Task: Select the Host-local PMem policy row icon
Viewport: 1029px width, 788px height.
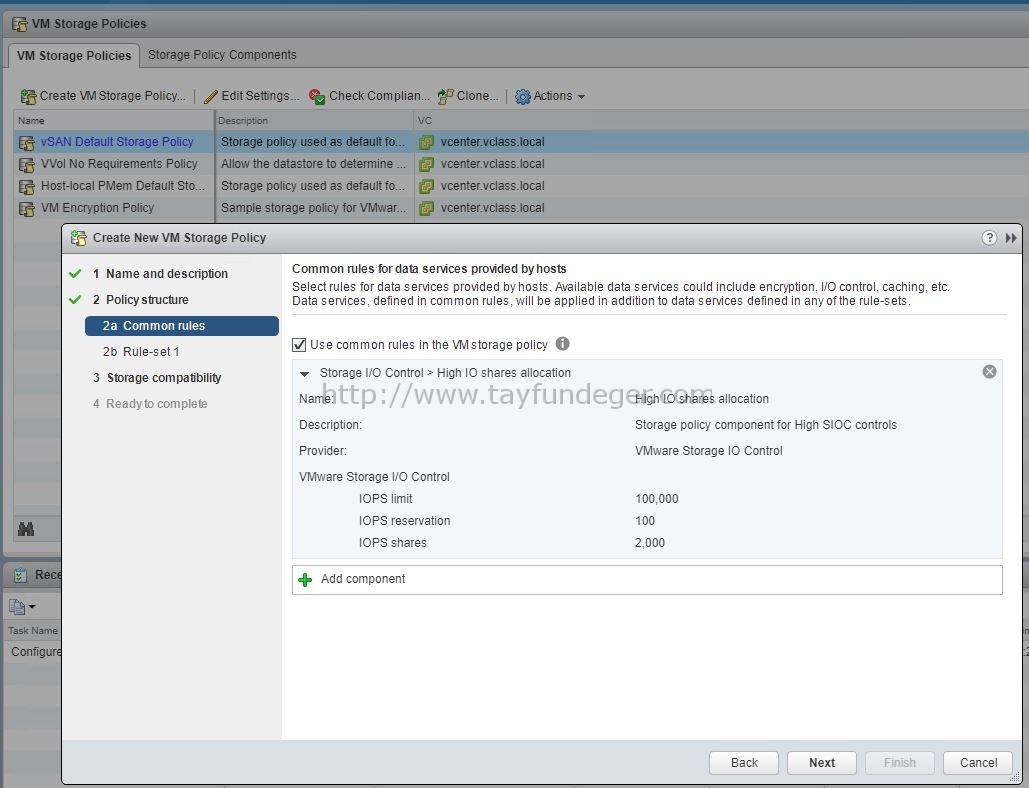Action: click(x=27, y=186)
